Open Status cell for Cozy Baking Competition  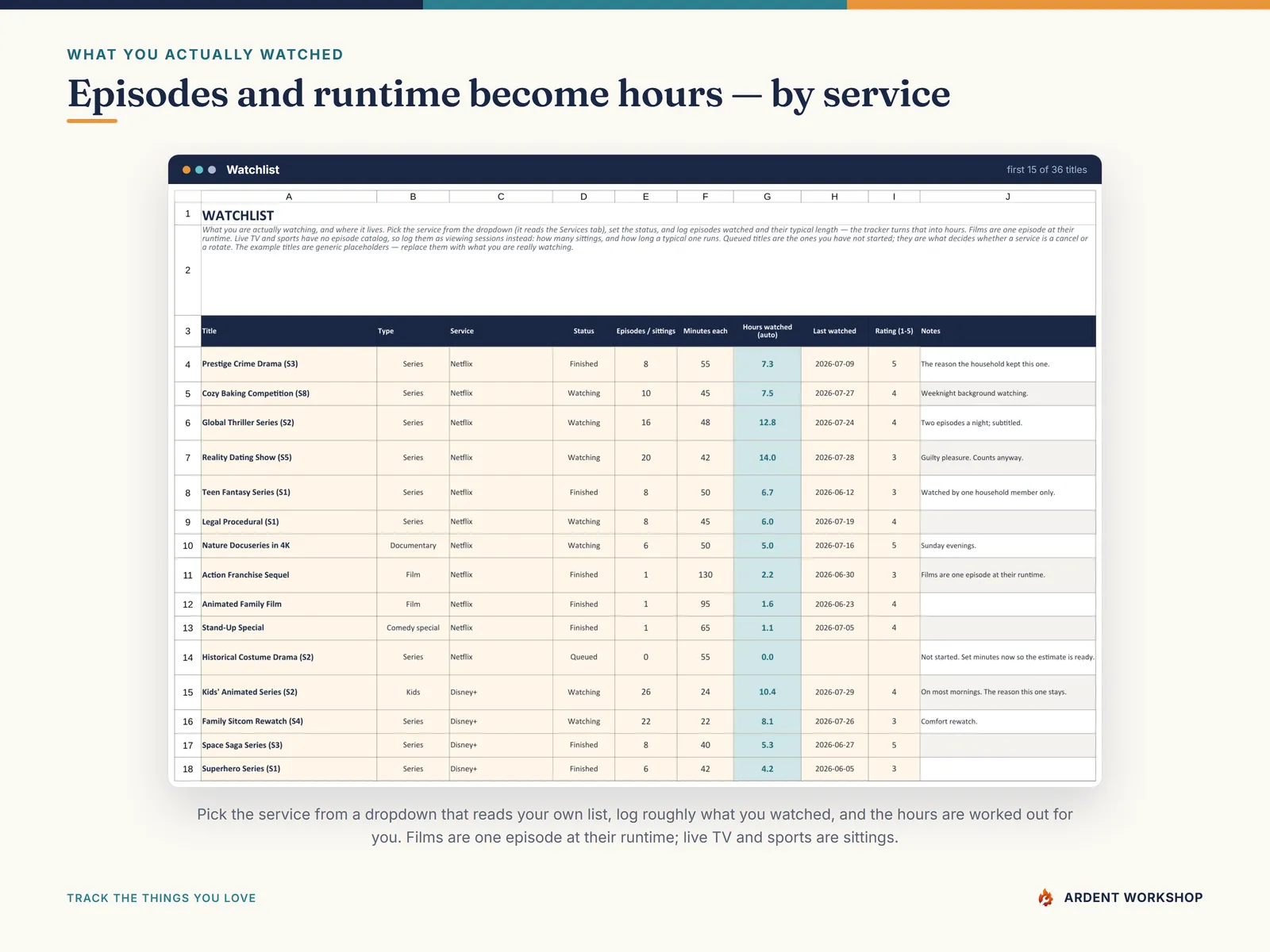pyautogui.click(x=583, y=393)
